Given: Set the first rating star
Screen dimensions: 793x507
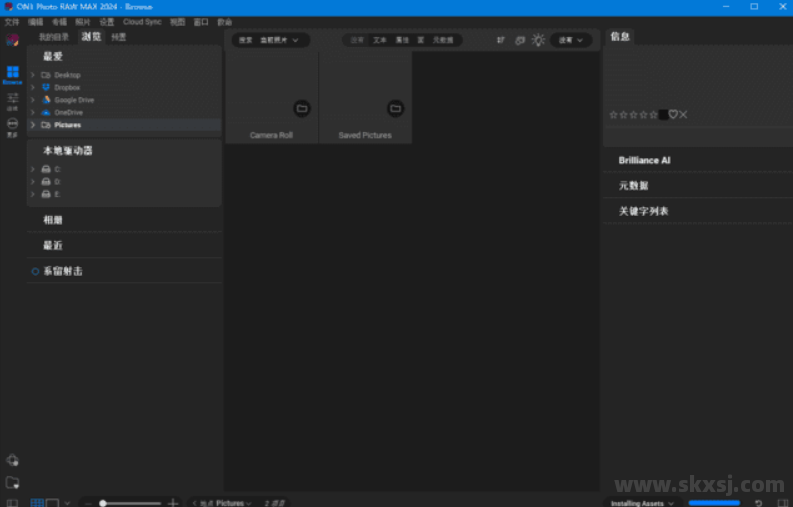Looking at the screenshot, I should click(614, 114).
